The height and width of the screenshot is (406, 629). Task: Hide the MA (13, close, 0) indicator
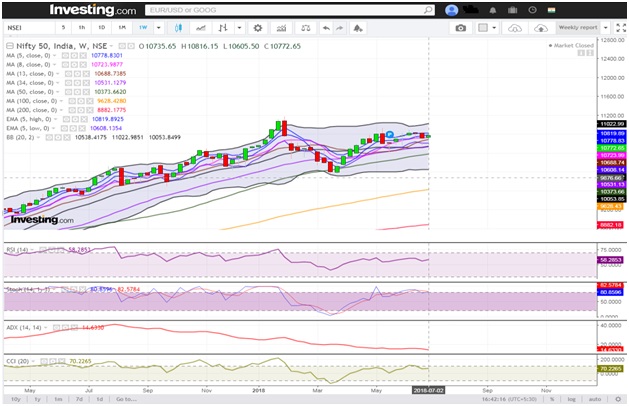click(x=68, y=74)
